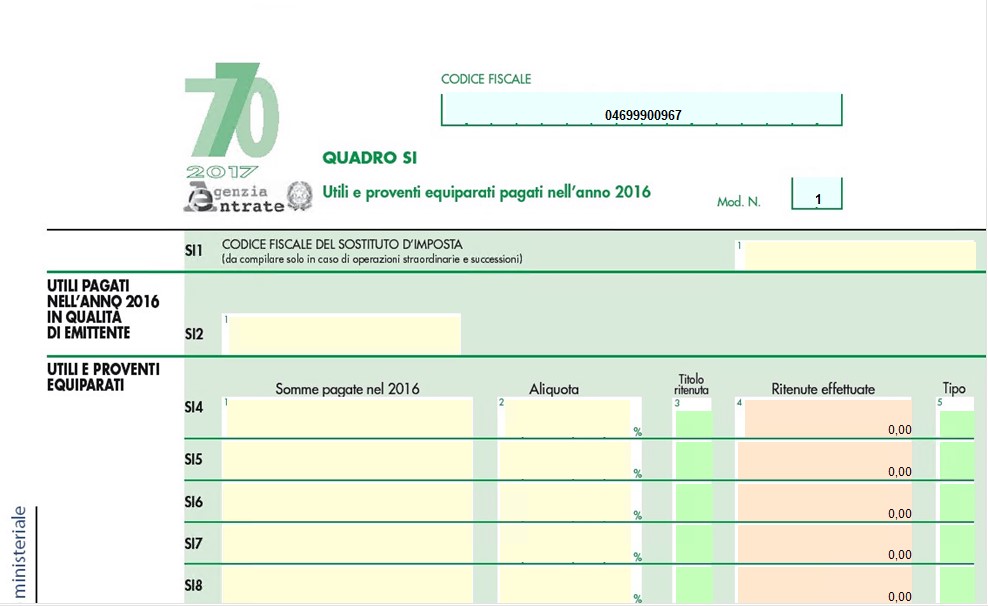This screenshot has height=606, width=988.
Task: Click SI8 Ritenute effettuate field
Action: [x=824, y=585]
